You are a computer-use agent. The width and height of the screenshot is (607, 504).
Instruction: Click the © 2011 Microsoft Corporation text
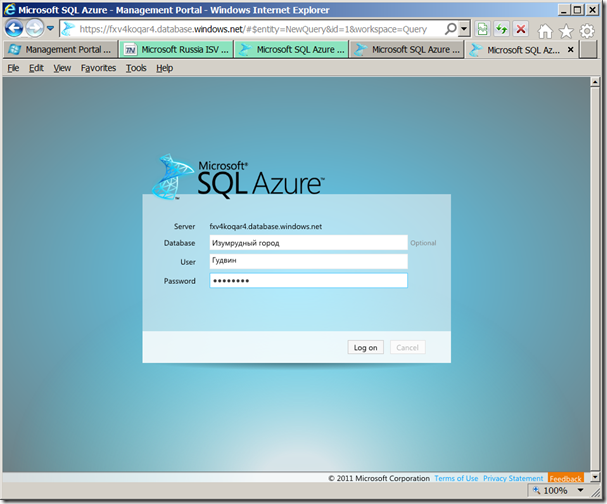click(x=379, y=478)
